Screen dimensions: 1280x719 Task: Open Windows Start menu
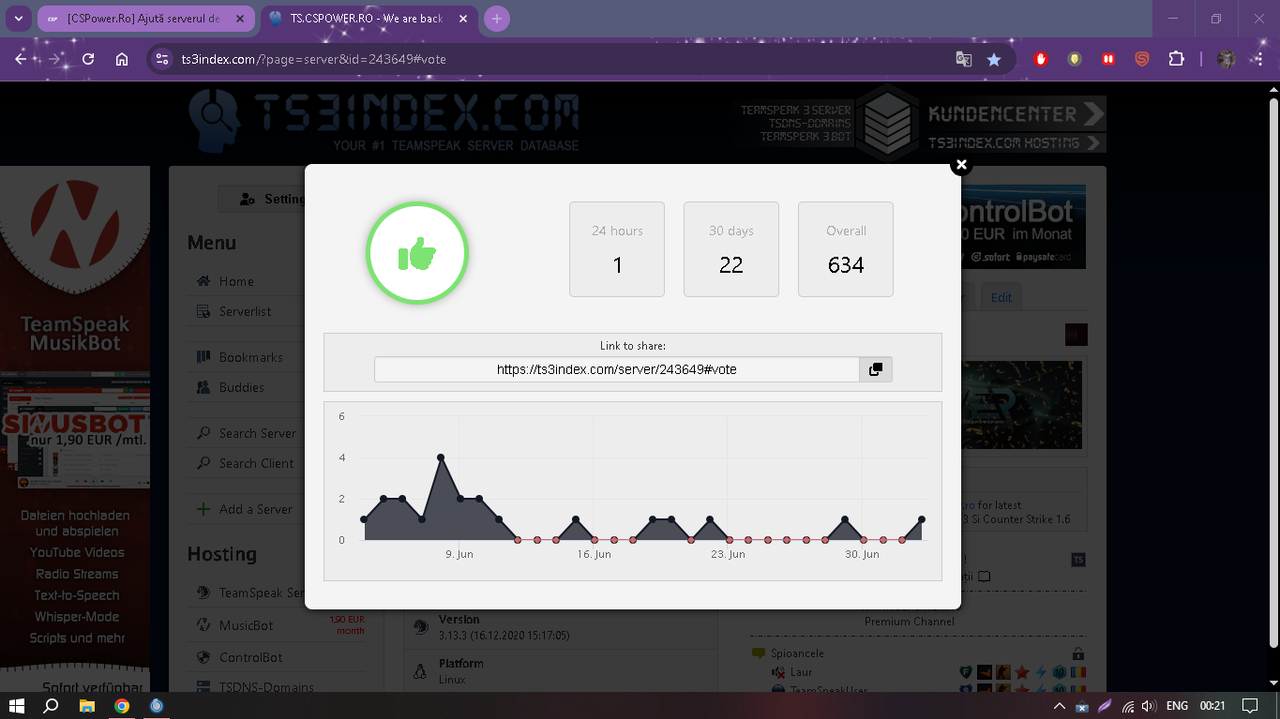tap(17, 705)
